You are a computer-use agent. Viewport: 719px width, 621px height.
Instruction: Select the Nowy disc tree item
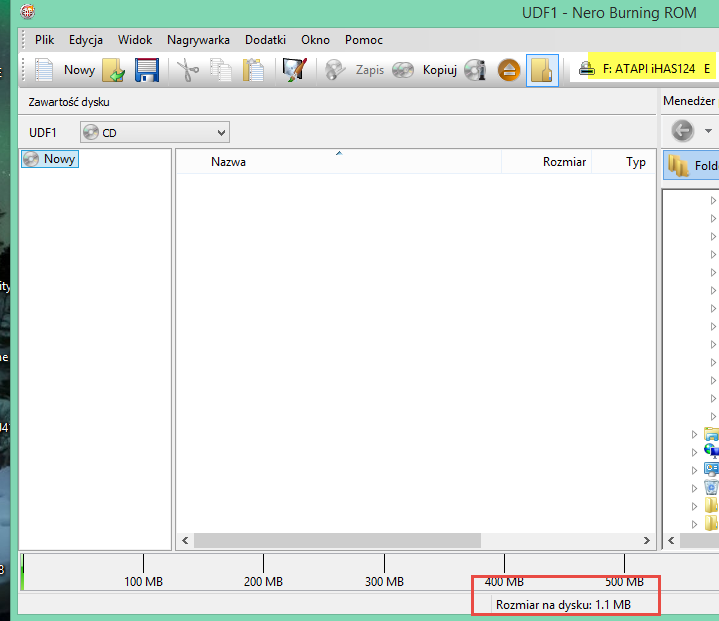point(50,159)
